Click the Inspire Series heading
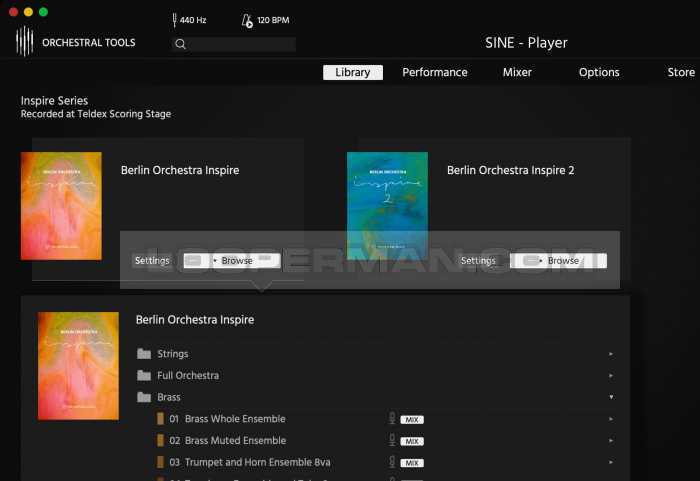The width and height of the screenshot is (700, 481). pyautogui.click(x=54, y=100)
